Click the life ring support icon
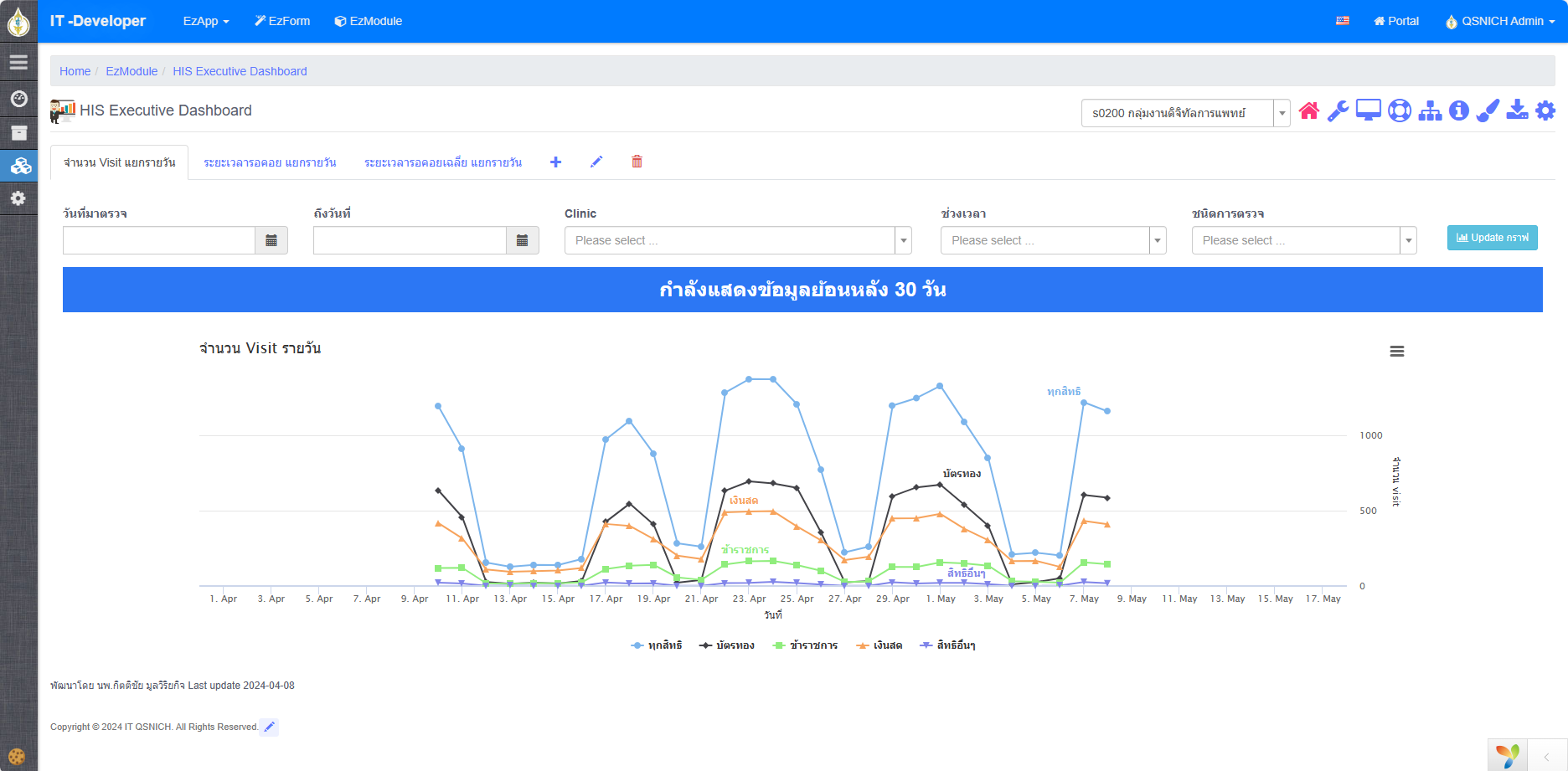Viewport: 1568px width, 771px height. point(1400,111)
